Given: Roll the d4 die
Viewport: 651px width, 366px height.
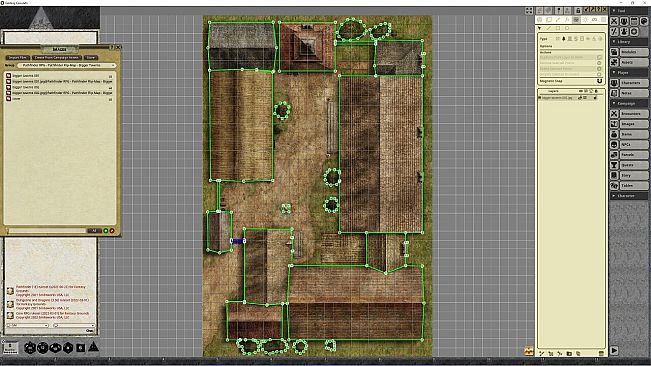Looking at the screenshot, I should click(x=93, y=347).
